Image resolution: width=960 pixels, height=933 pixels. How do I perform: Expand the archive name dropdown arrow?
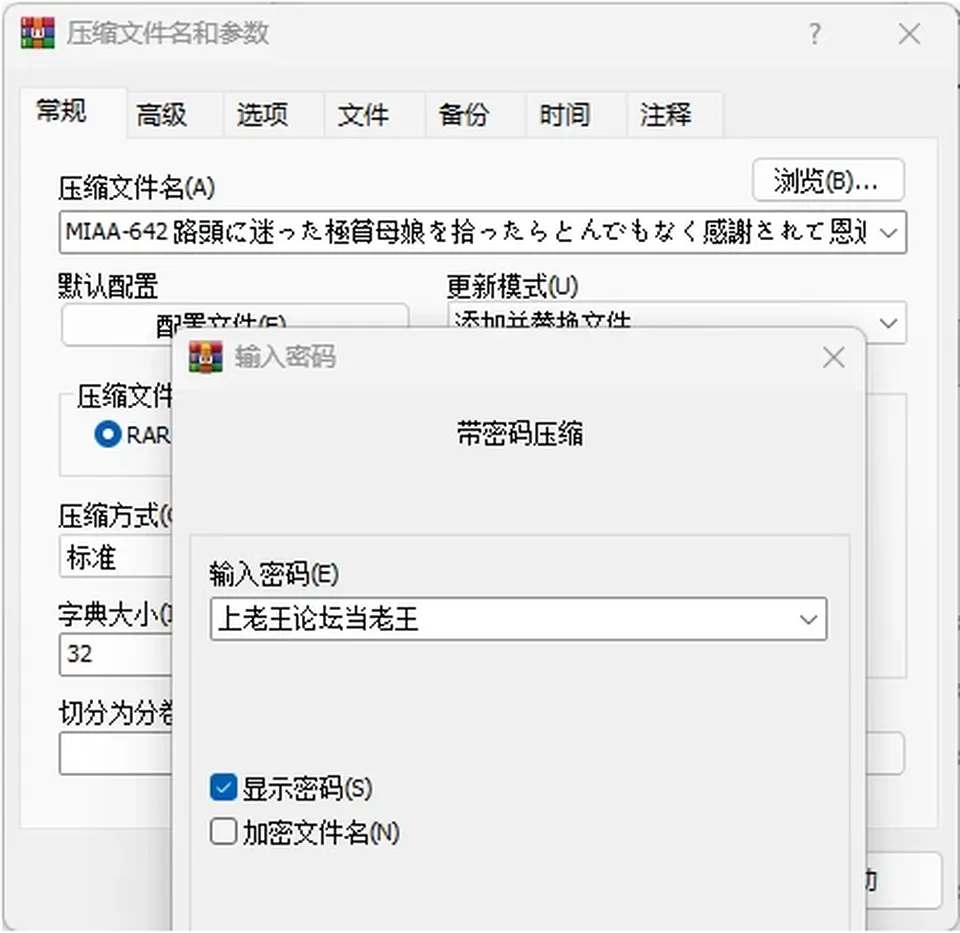click(x=888, y=233)
